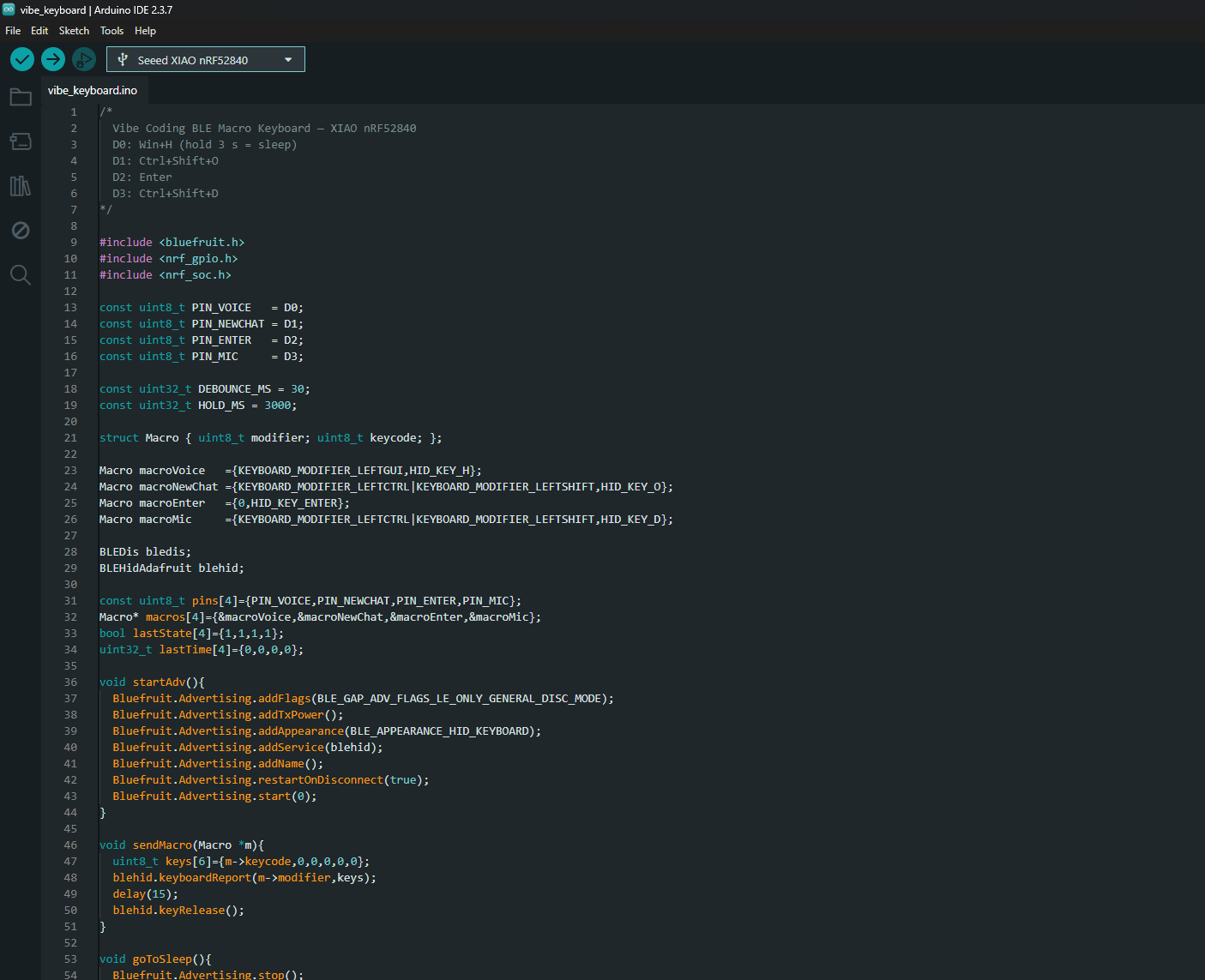This screenshot has height=980, width=1205.
Task: Open the Search magnifier in sidebar
Action: click(21, 275)
